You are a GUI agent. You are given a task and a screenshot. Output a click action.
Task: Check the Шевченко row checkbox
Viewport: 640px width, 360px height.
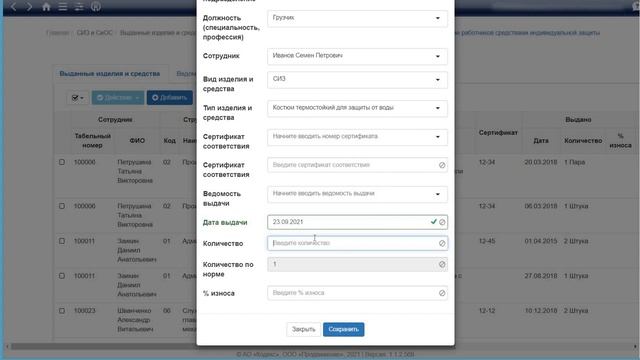[x=62, y=311]
